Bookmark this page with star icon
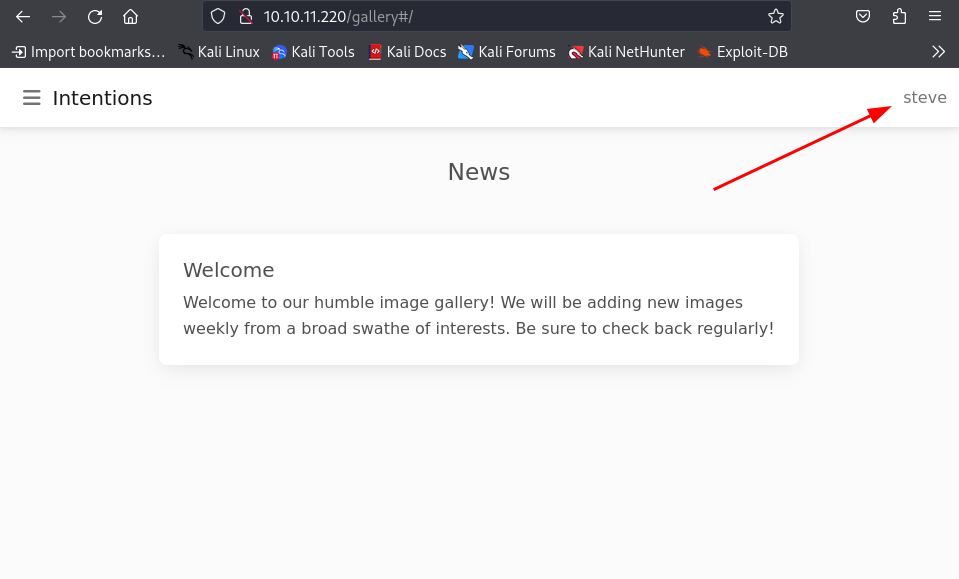959x579 pixels. pyautogui.click(x=775, y=16)
